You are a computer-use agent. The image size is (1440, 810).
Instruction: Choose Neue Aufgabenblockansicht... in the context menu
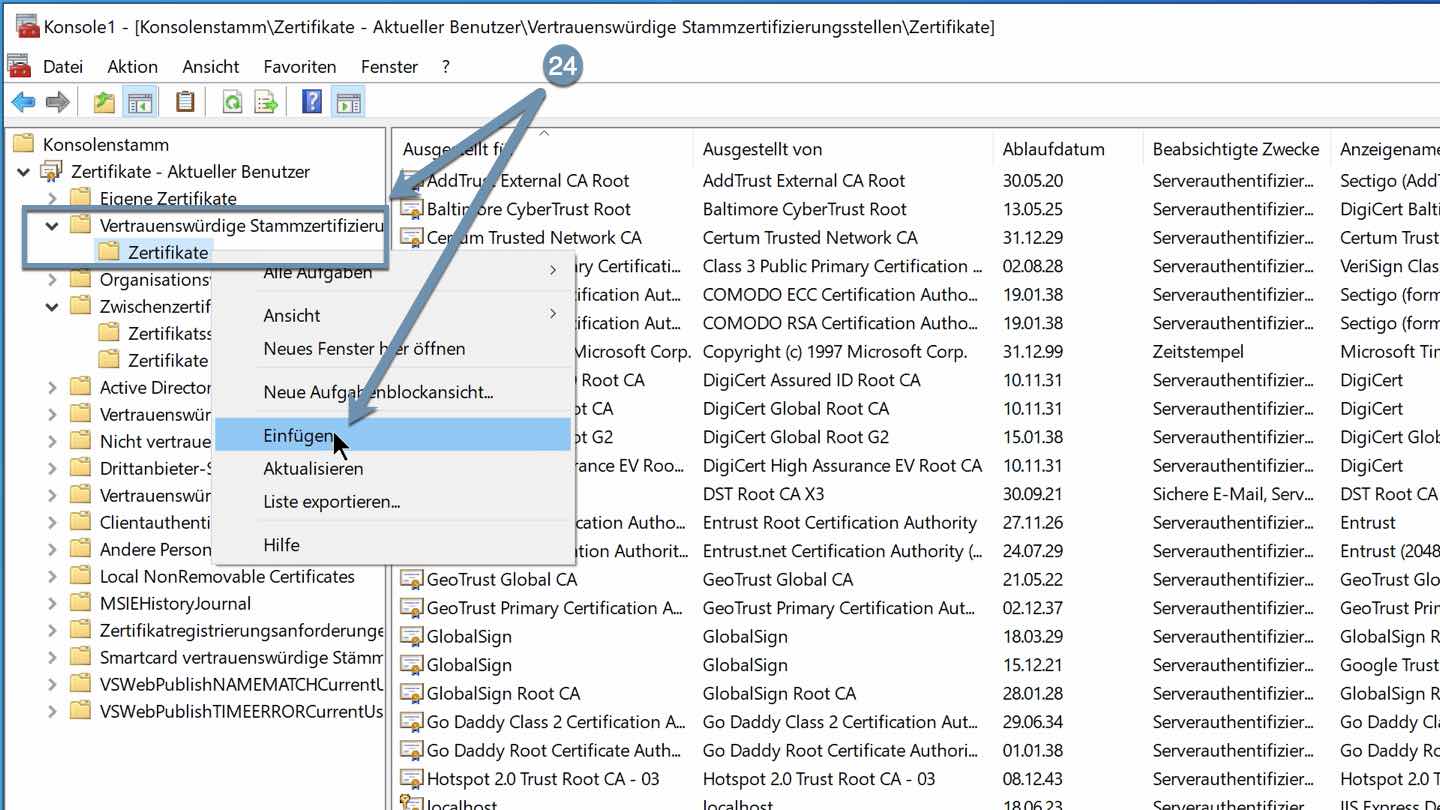[392, 392]
